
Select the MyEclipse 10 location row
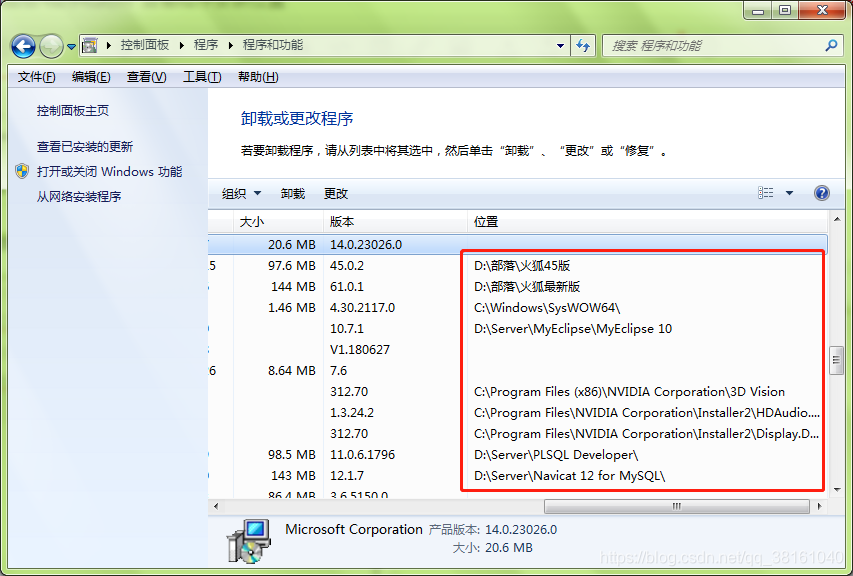click(517, 329)
